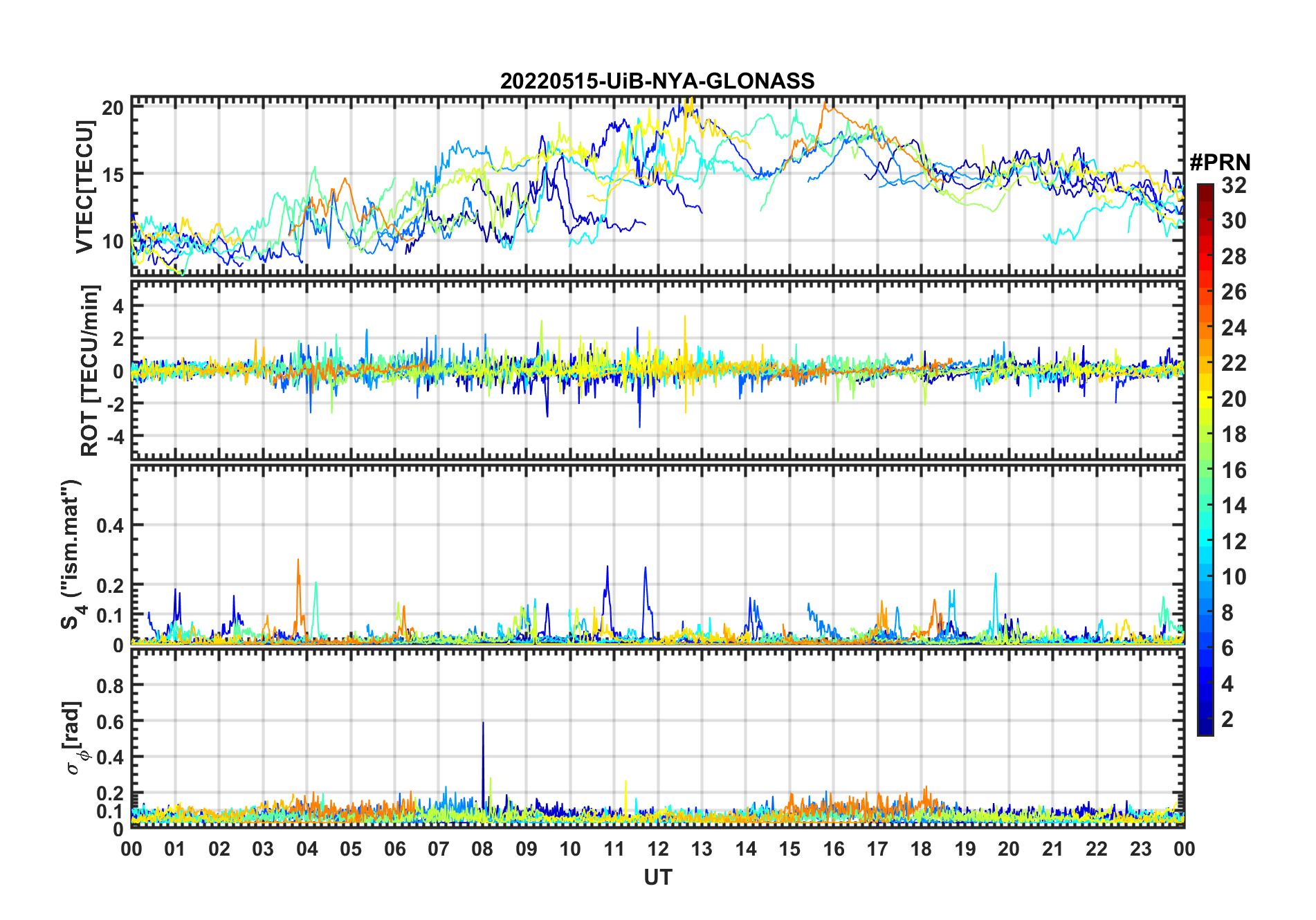Viewport: 1316px width, 920px height.
Task: Click x-axis hour label 03
Action: (263, 849)
